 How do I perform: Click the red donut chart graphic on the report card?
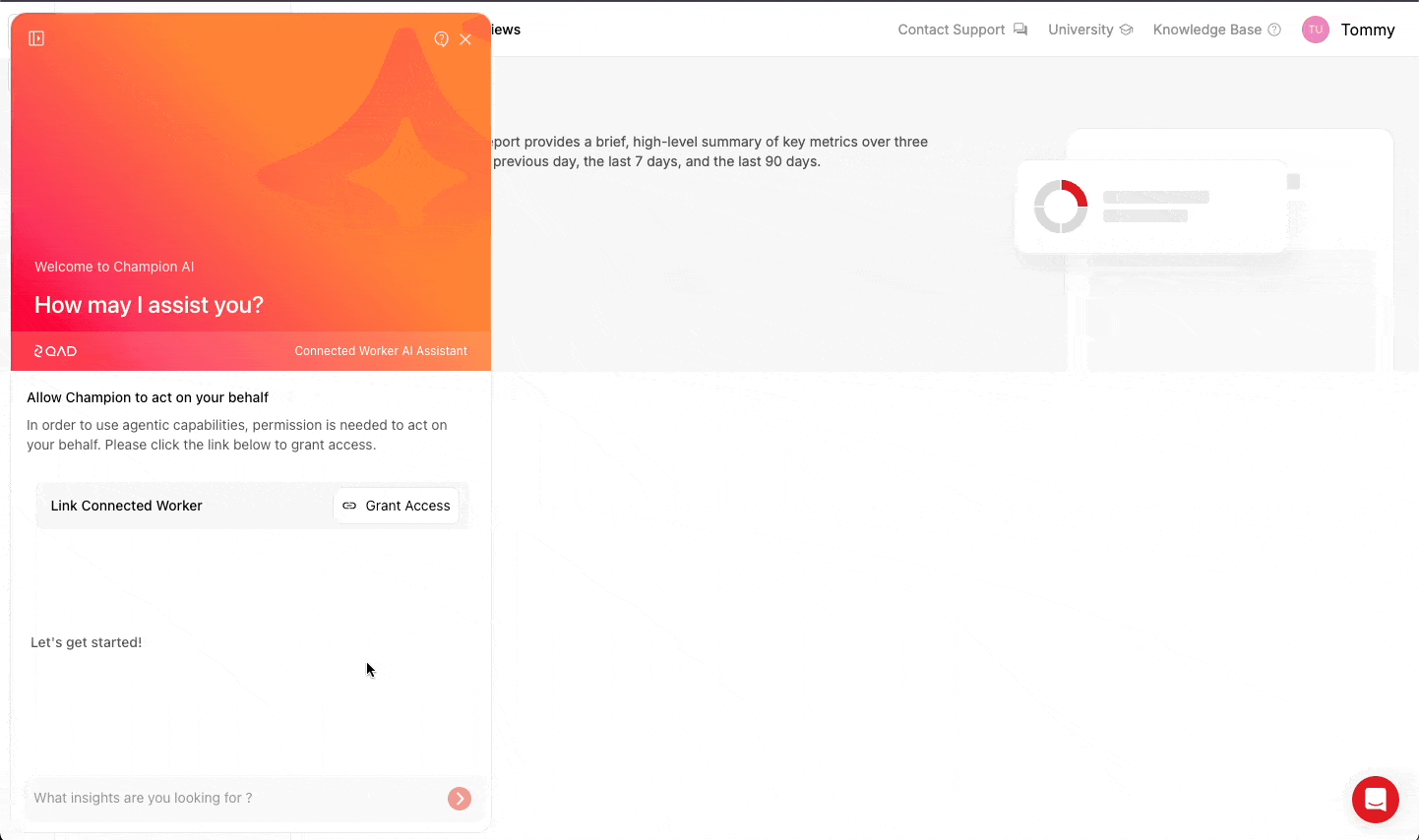[1061, 206]
